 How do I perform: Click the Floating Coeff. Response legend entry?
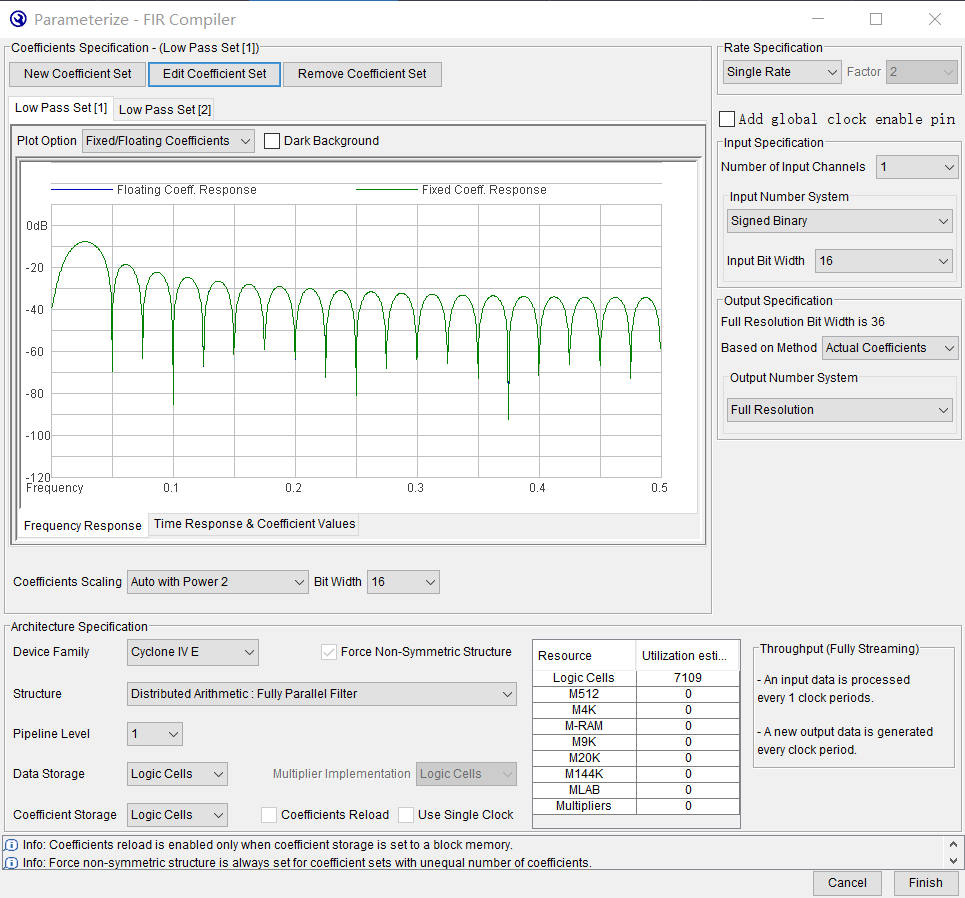(154, 190)
